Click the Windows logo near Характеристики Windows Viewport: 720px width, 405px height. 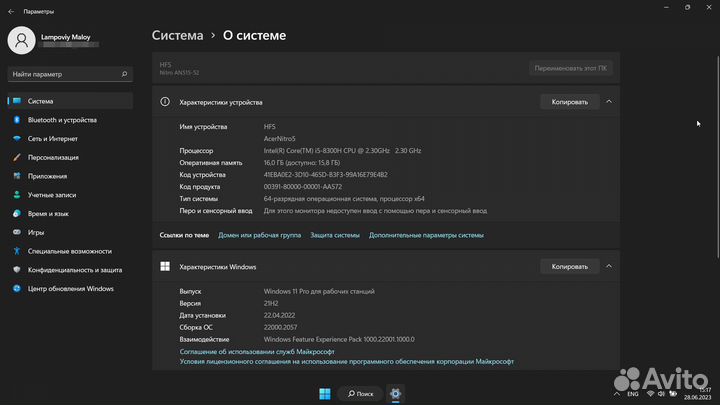pyautogui.click(x=165, y=266)
